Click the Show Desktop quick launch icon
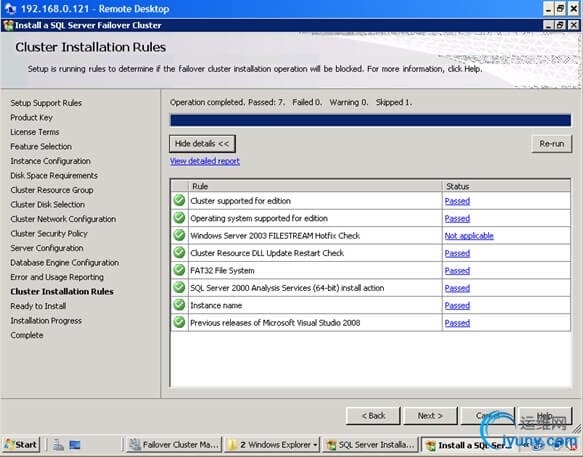The image size is (583, 457). point(75,445)
